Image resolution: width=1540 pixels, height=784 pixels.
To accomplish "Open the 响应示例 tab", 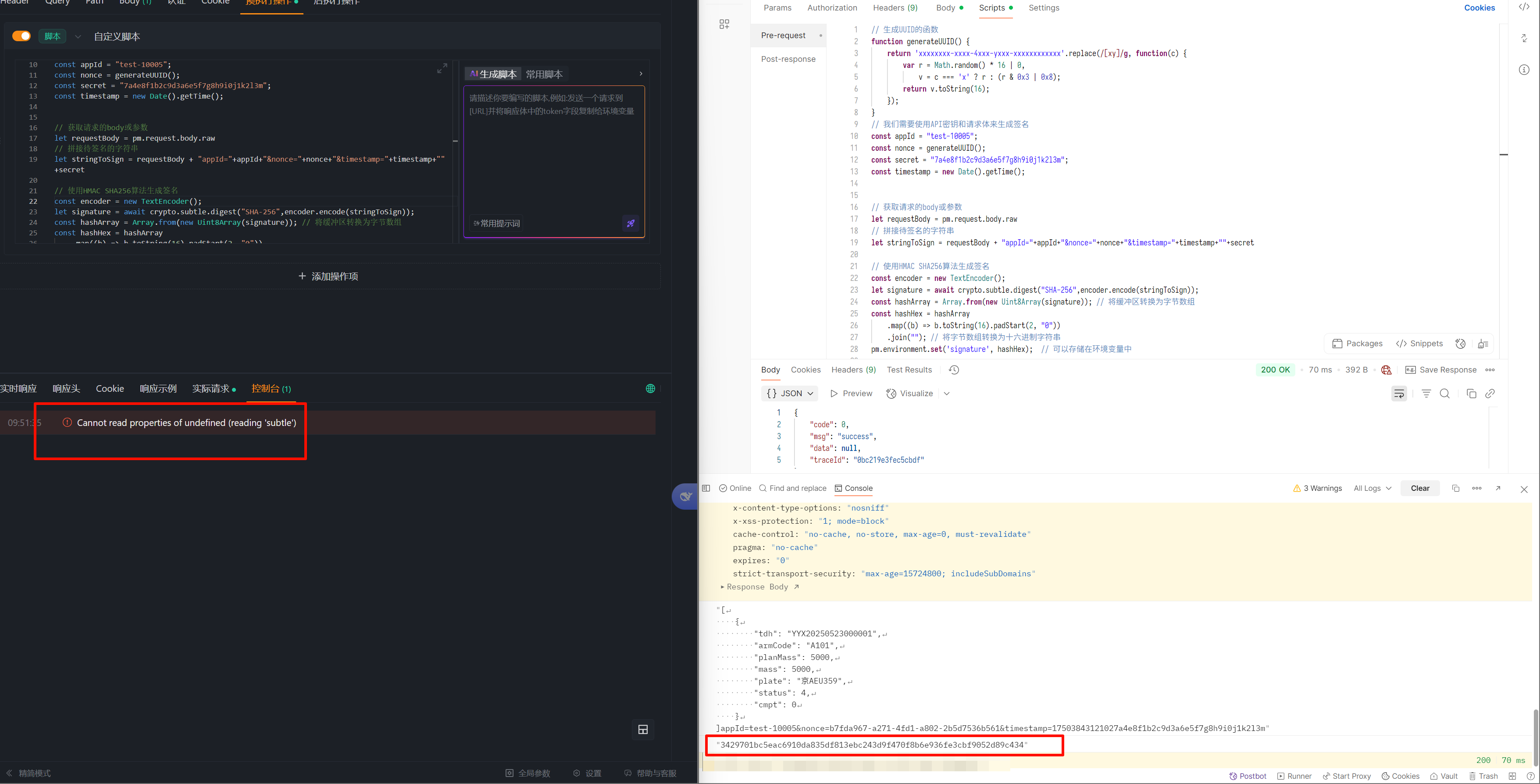I will click(x=158, y=388).
